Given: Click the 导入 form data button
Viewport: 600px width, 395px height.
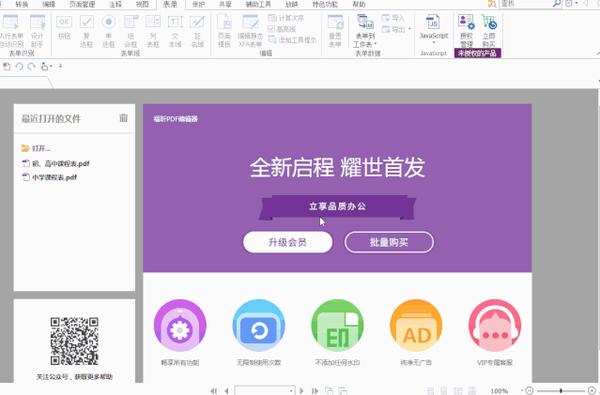Looking at the screenshot, I should coord(393,18).
